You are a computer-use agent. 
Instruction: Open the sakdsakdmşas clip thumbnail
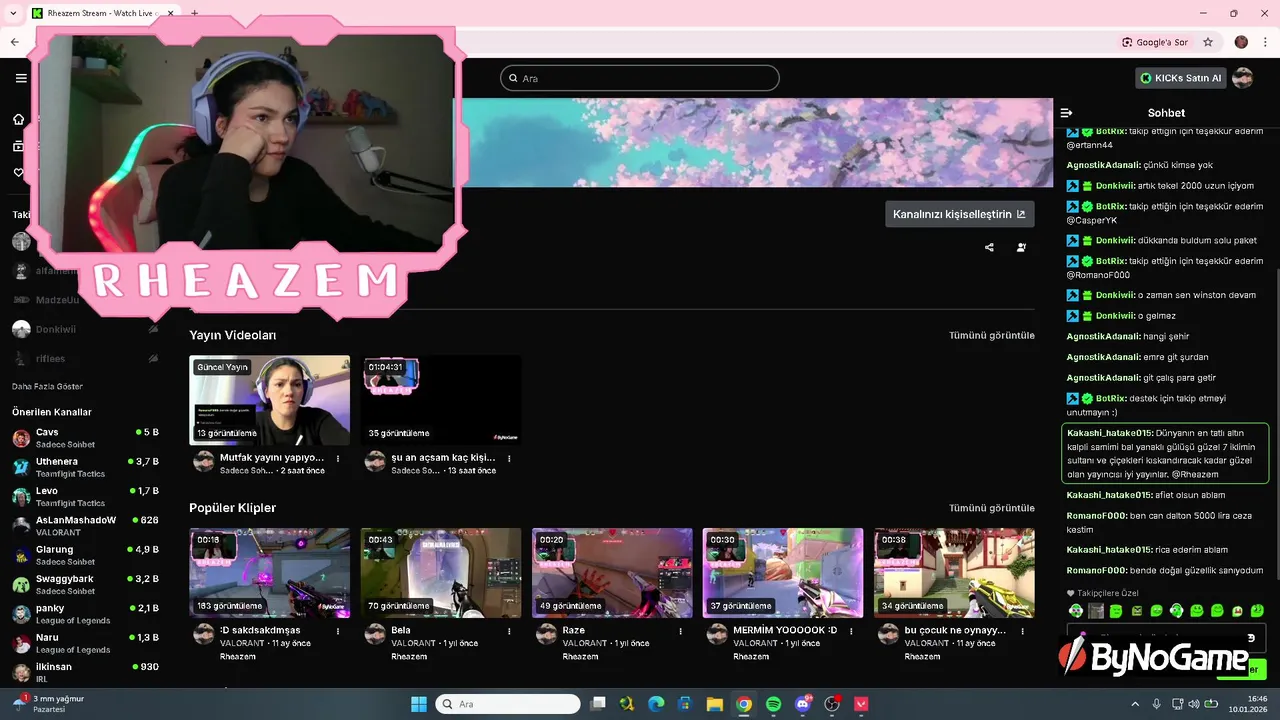[270, 573]
